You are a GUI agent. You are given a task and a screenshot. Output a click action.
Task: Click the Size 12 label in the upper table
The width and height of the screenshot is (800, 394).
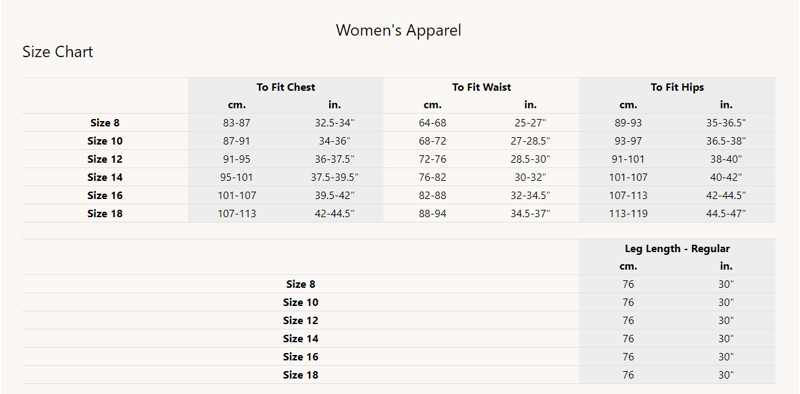point(105,159)
